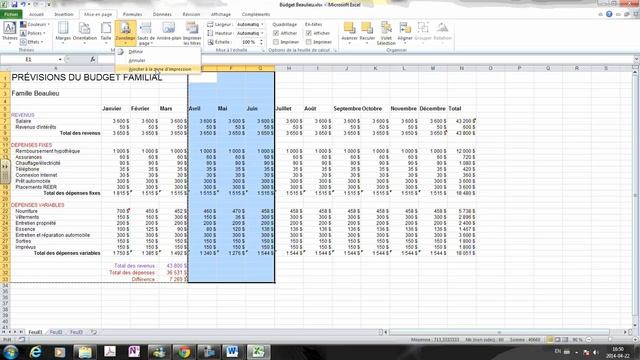Select sheet tab Feuil3
The width and height of the screenshot is (640, 360).
76,332
